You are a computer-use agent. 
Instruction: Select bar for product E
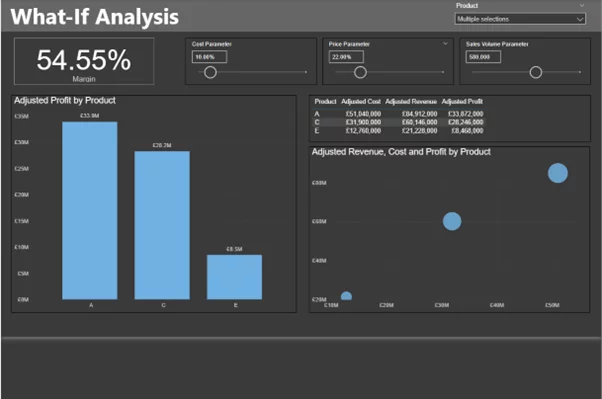click(x=234, y=277)
